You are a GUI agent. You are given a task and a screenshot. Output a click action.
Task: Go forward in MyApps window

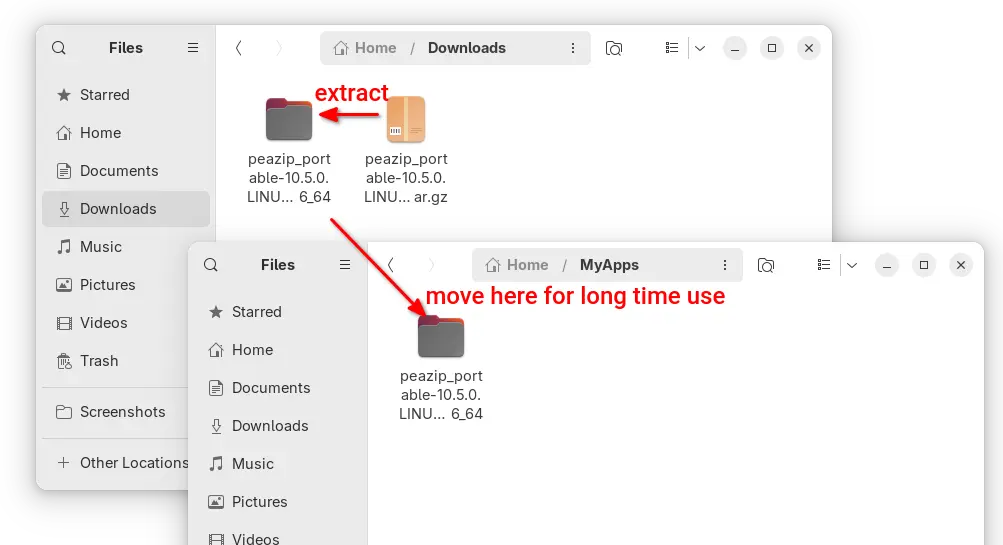pyautogui.click(x=430, y=265)
